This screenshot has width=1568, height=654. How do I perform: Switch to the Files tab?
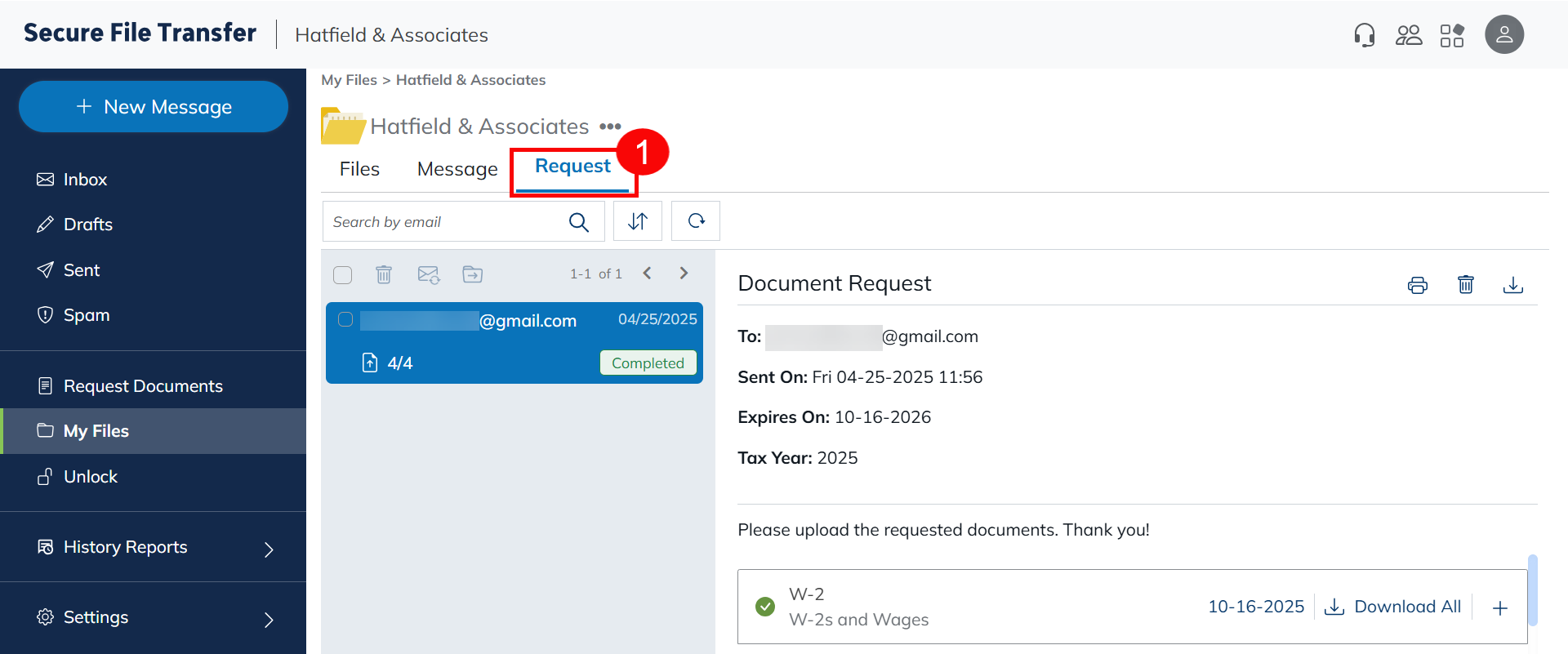359,169
